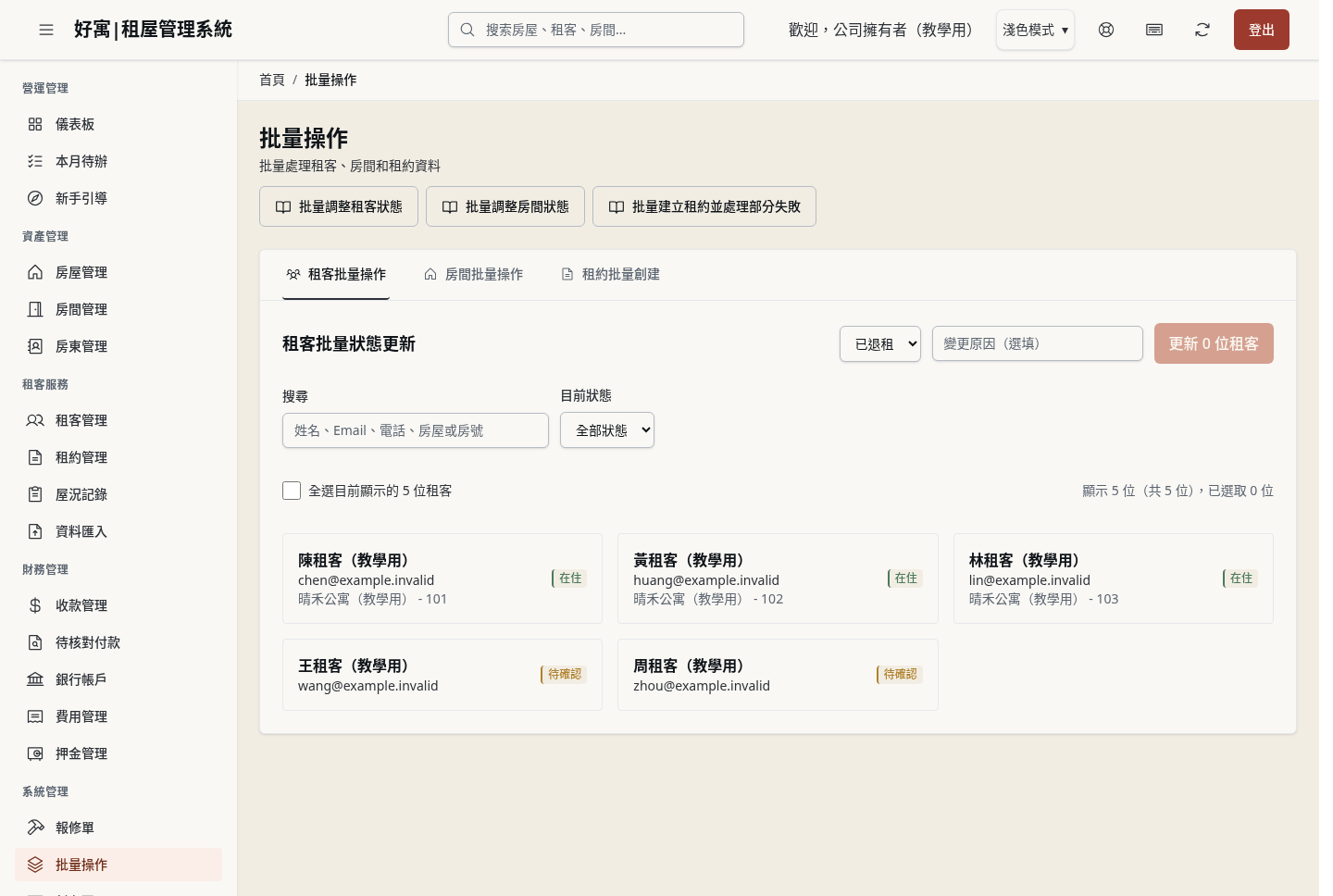Open 押金管理 safe icon in sidebar
1333x896 pixels.
pos(35,753)
